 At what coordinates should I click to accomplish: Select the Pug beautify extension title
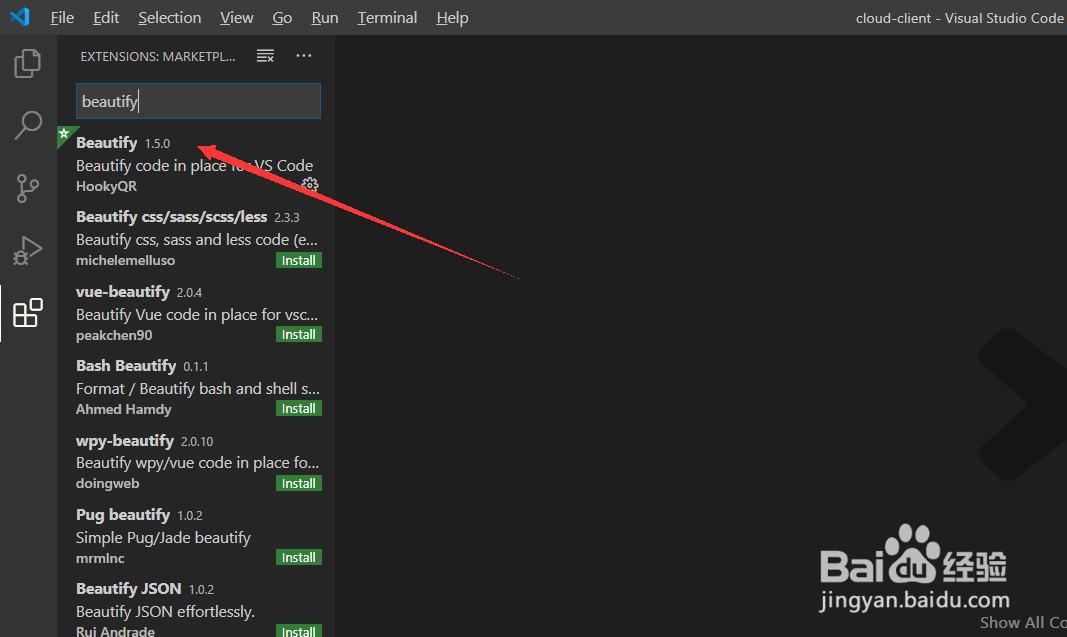(x=123, y=515)
